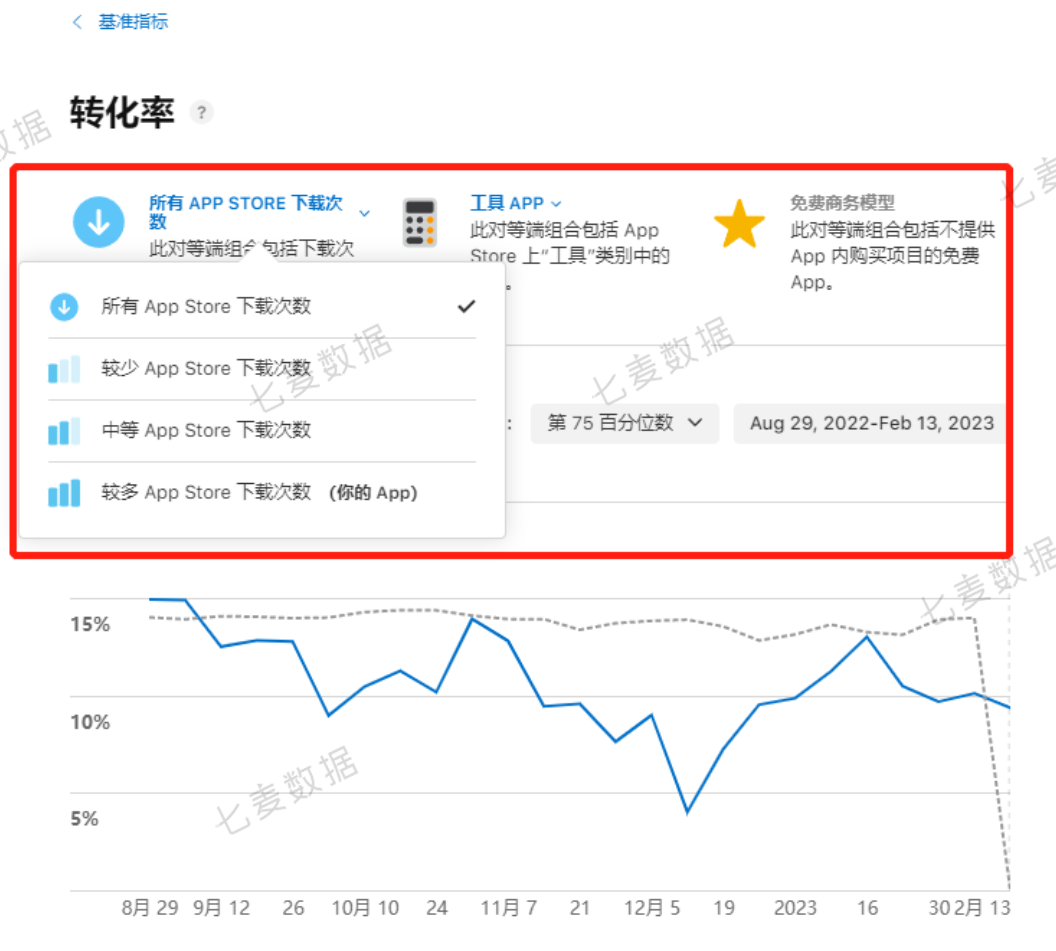This screenshot has width=1056, height=951.
Task: Click the 转化率 page title
Action: tap(122, 112)
